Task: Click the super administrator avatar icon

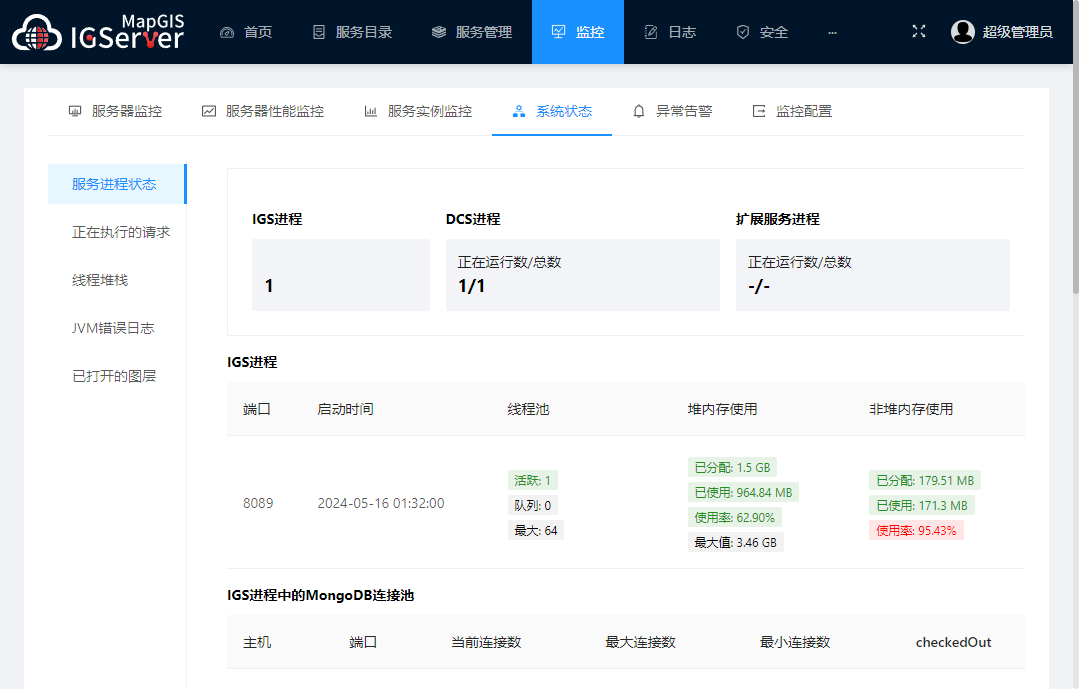Action: 963,32
